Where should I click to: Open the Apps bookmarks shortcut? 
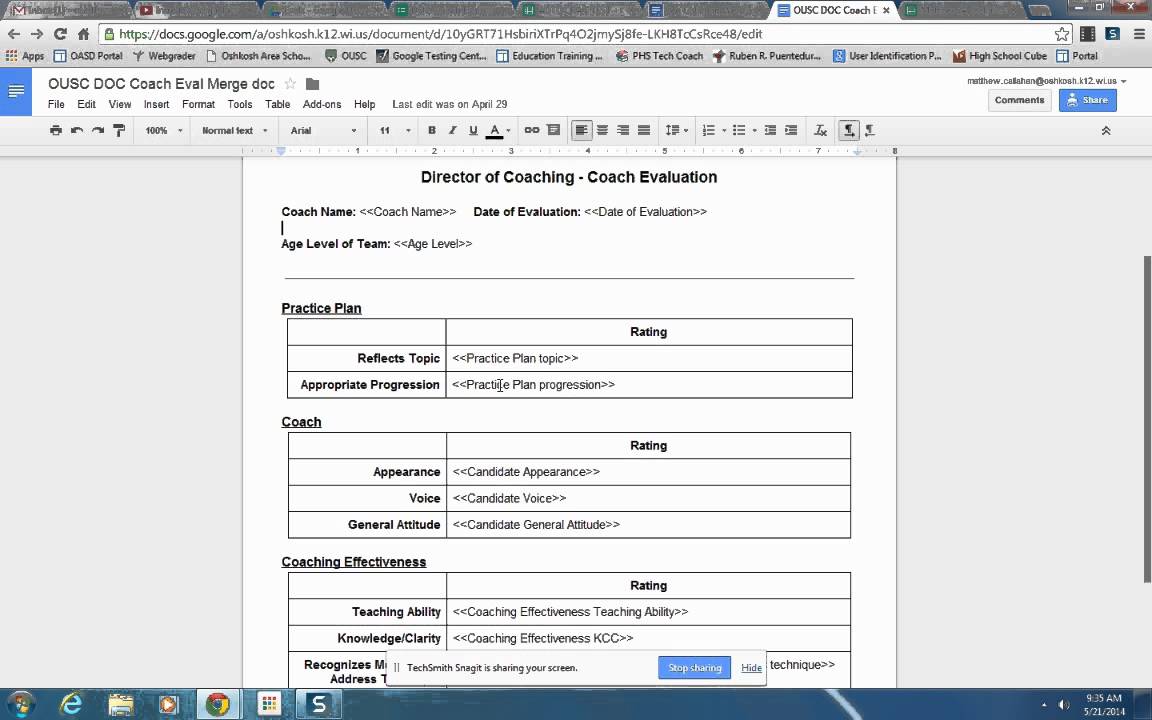tap(25, 56)
